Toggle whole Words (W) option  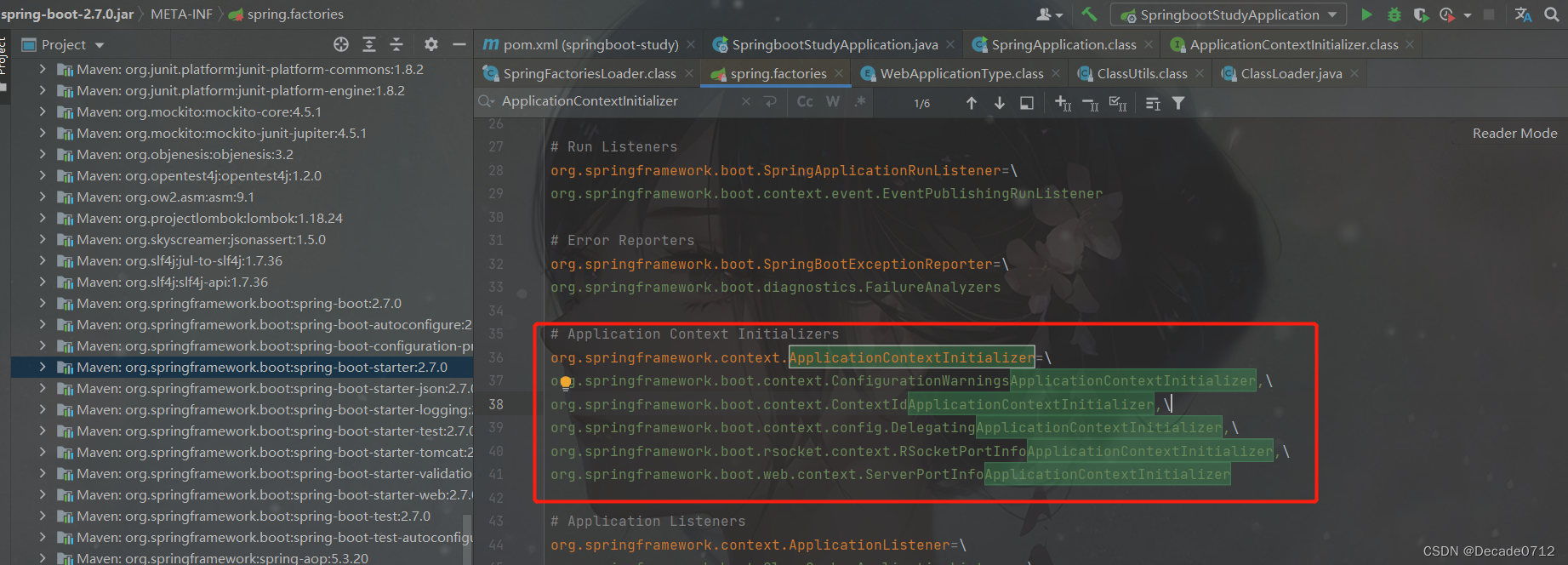pos(833,102)
